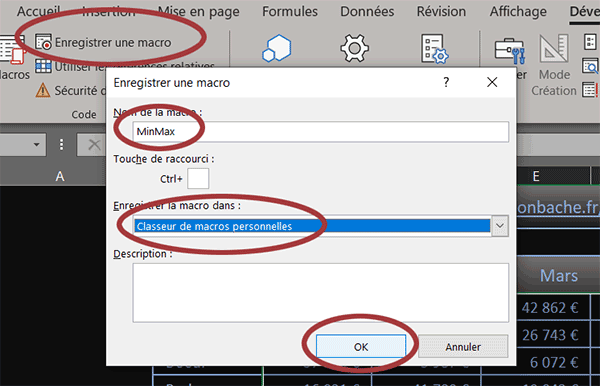Image resolution: width=600 pixels, height=386 pixels.
Task: Click the Annuler button
Action: 463,347
